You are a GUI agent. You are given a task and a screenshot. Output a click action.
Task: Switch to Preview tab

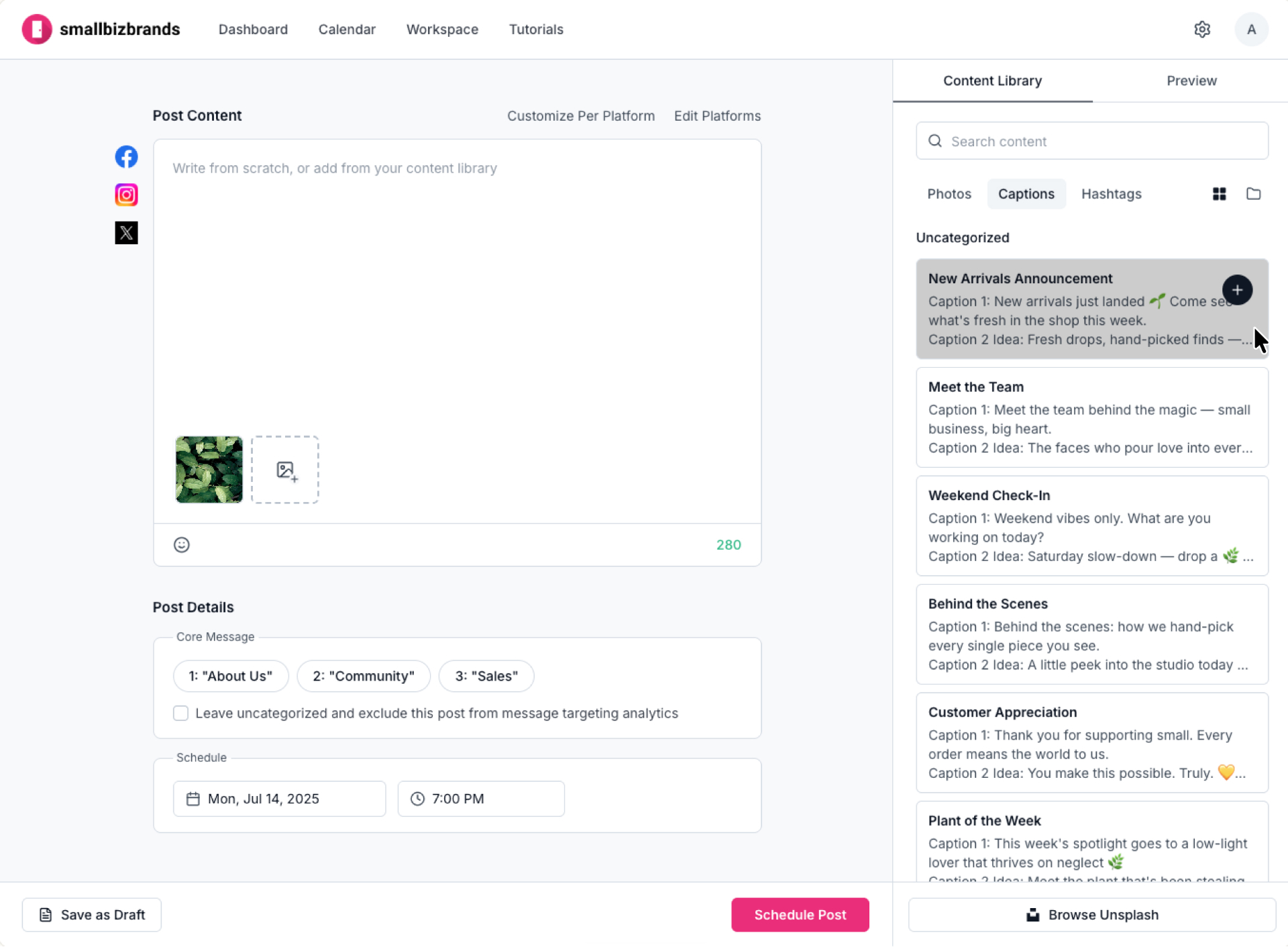tap(1191, 81)
